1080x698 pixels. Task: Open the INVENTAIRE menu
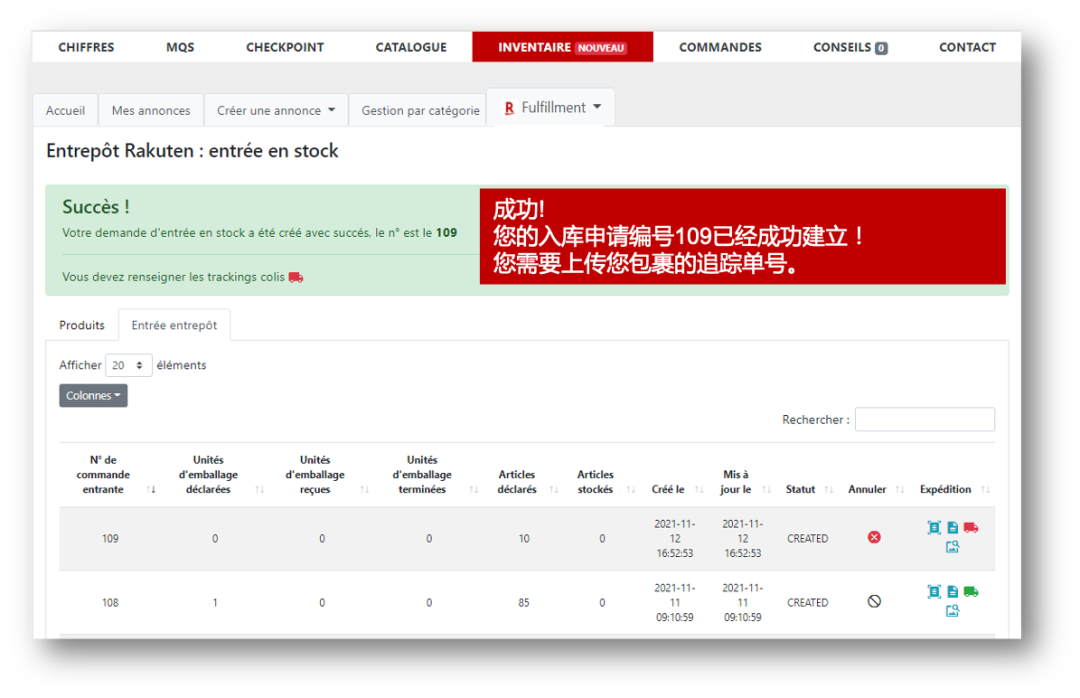pos(563,48)
